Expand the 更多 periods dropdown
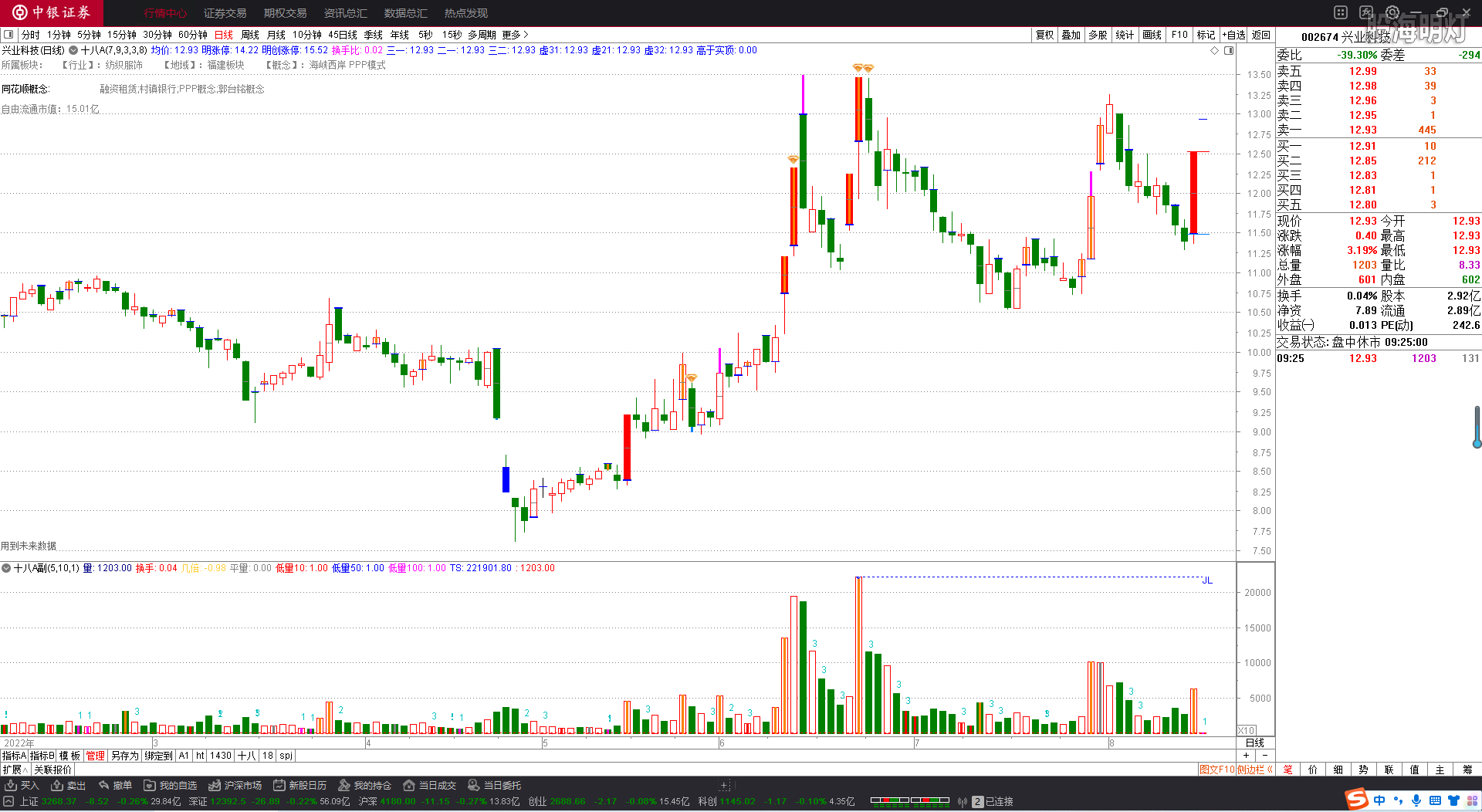1482x812 pixels. click(515, 35)
